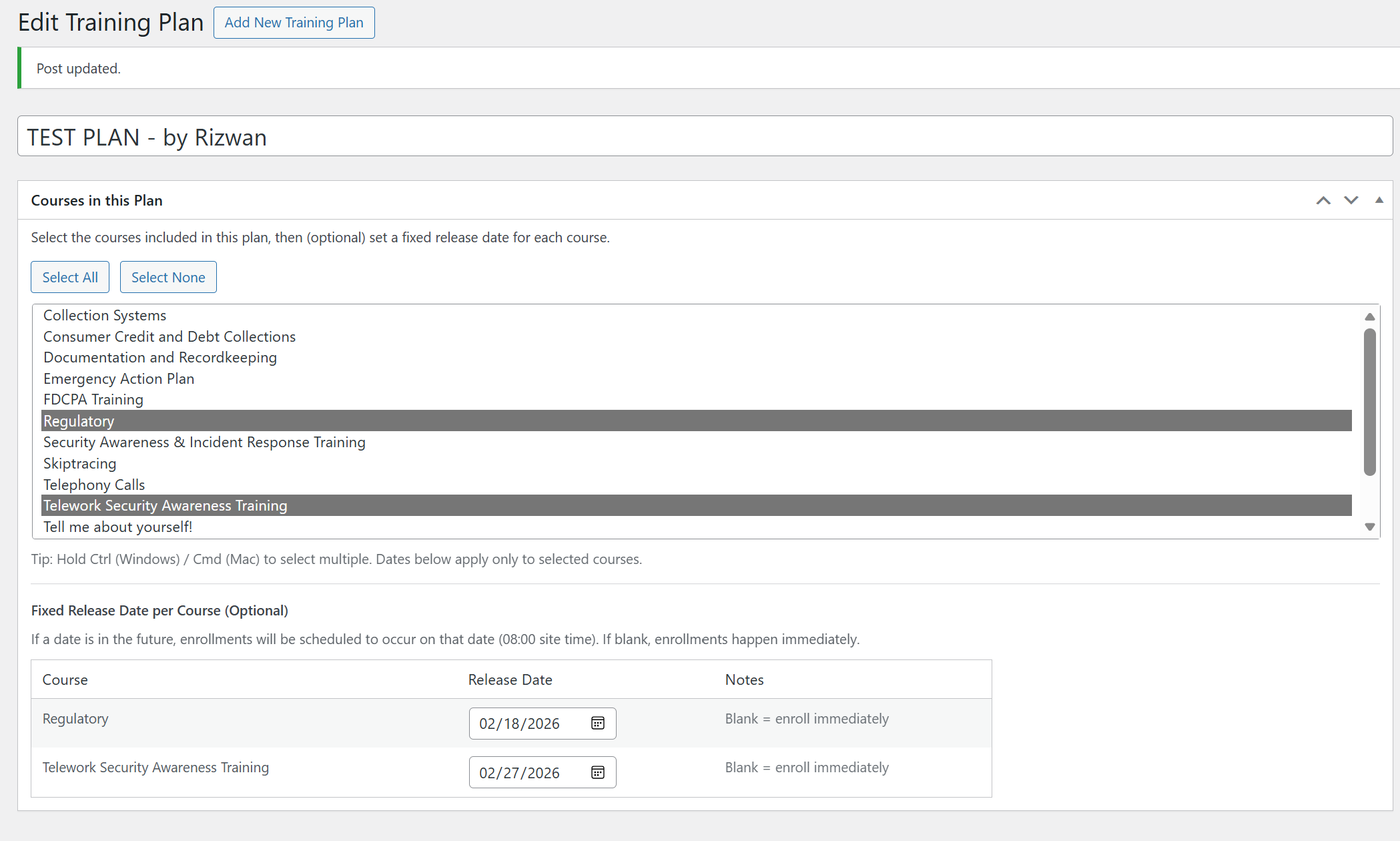Select FDCPA Training course option
Screen dimensions: 1400x841
tap(93, 400)
